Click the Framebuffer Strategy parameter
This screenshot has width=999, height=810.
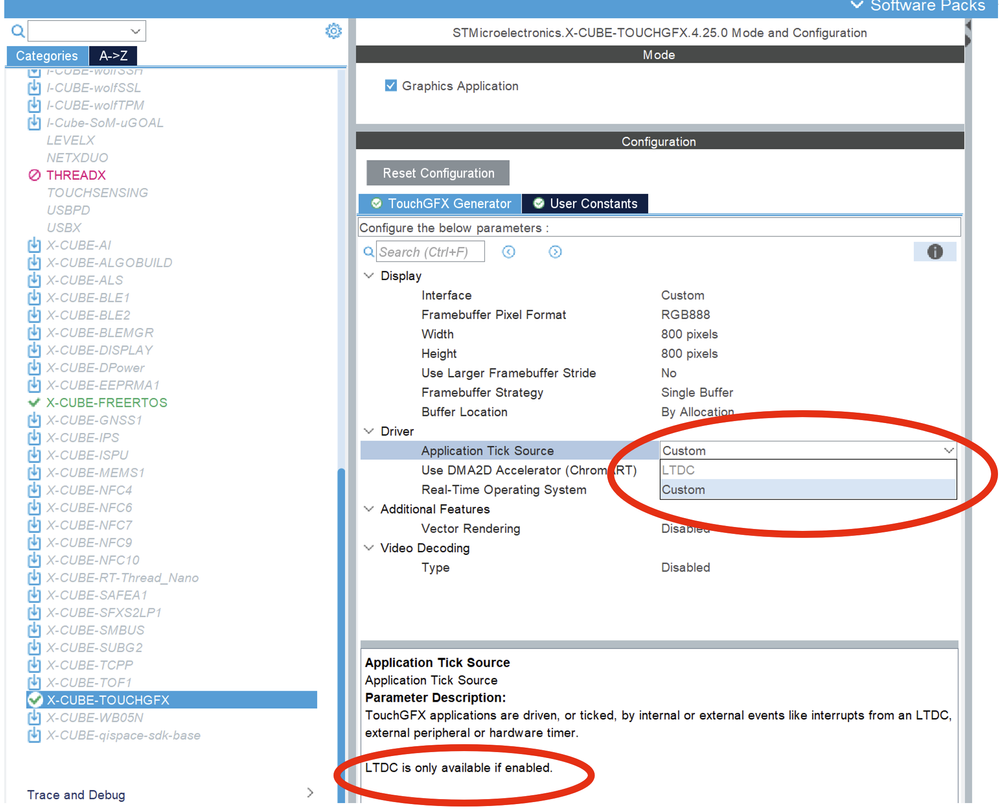[x=482, y=393]
